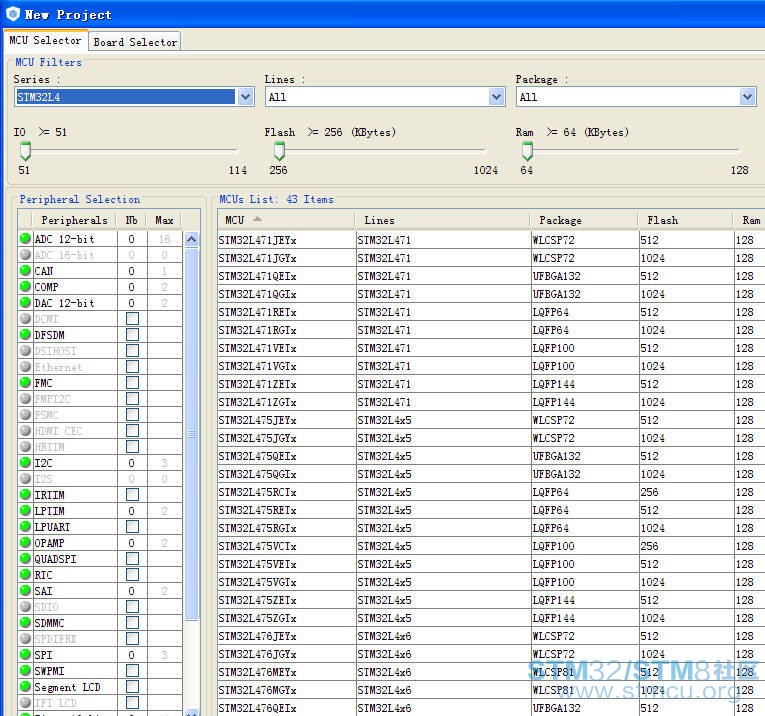Click the green status dot beside LPTIM
Image resolution: width=765 pixels, height=716 pixels.
click(25, 511)
